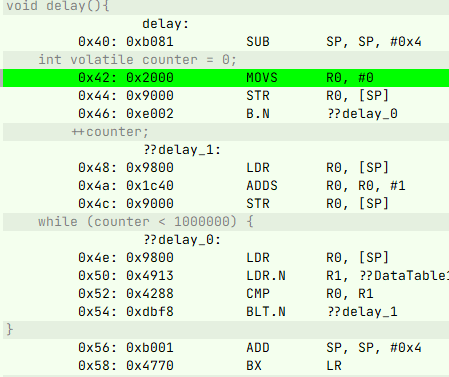This screenshot has height=377, width=449.
Task: Select the SUB SP, SP, #0x4 instruction
Action: [x=226, y=42]
